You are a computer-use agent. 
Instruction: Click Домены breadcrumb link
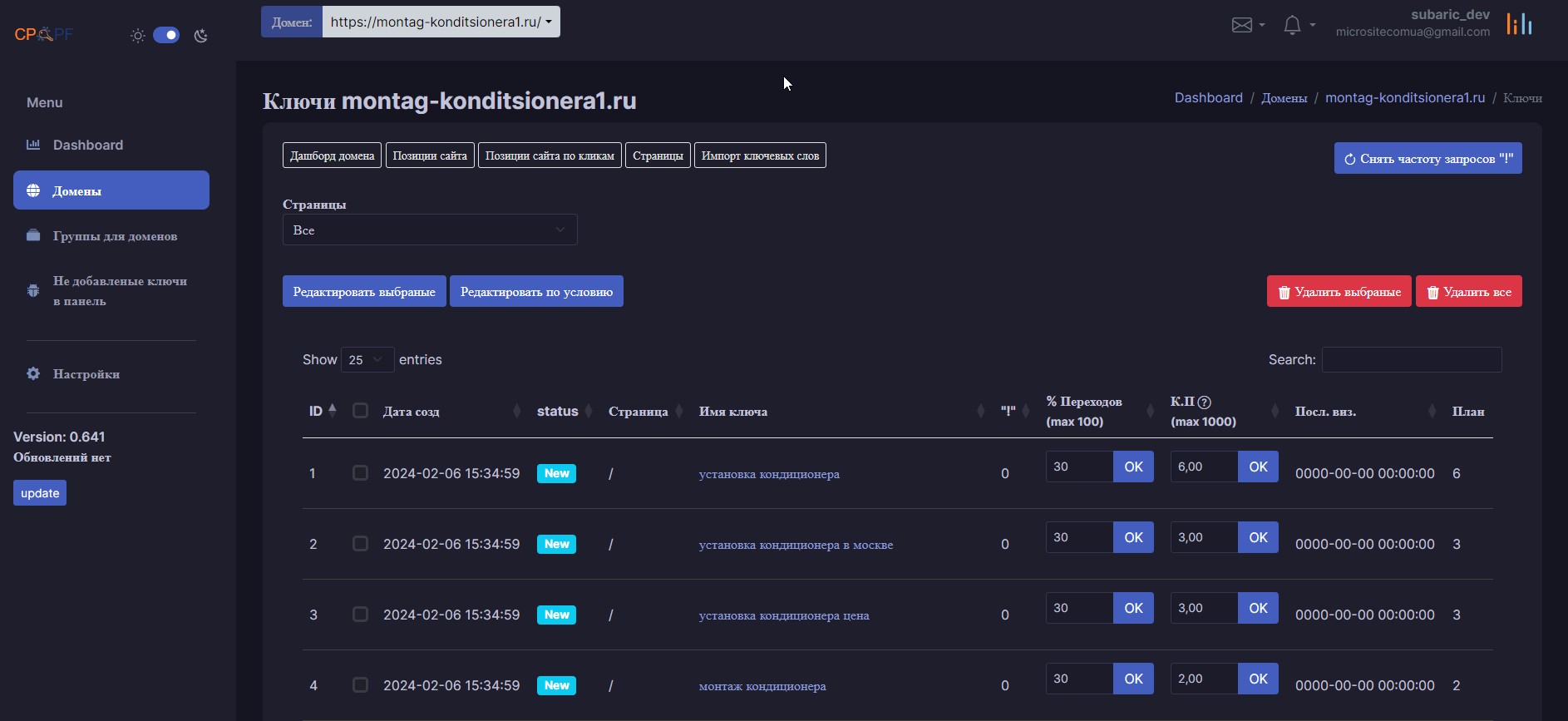point(1284,98)
